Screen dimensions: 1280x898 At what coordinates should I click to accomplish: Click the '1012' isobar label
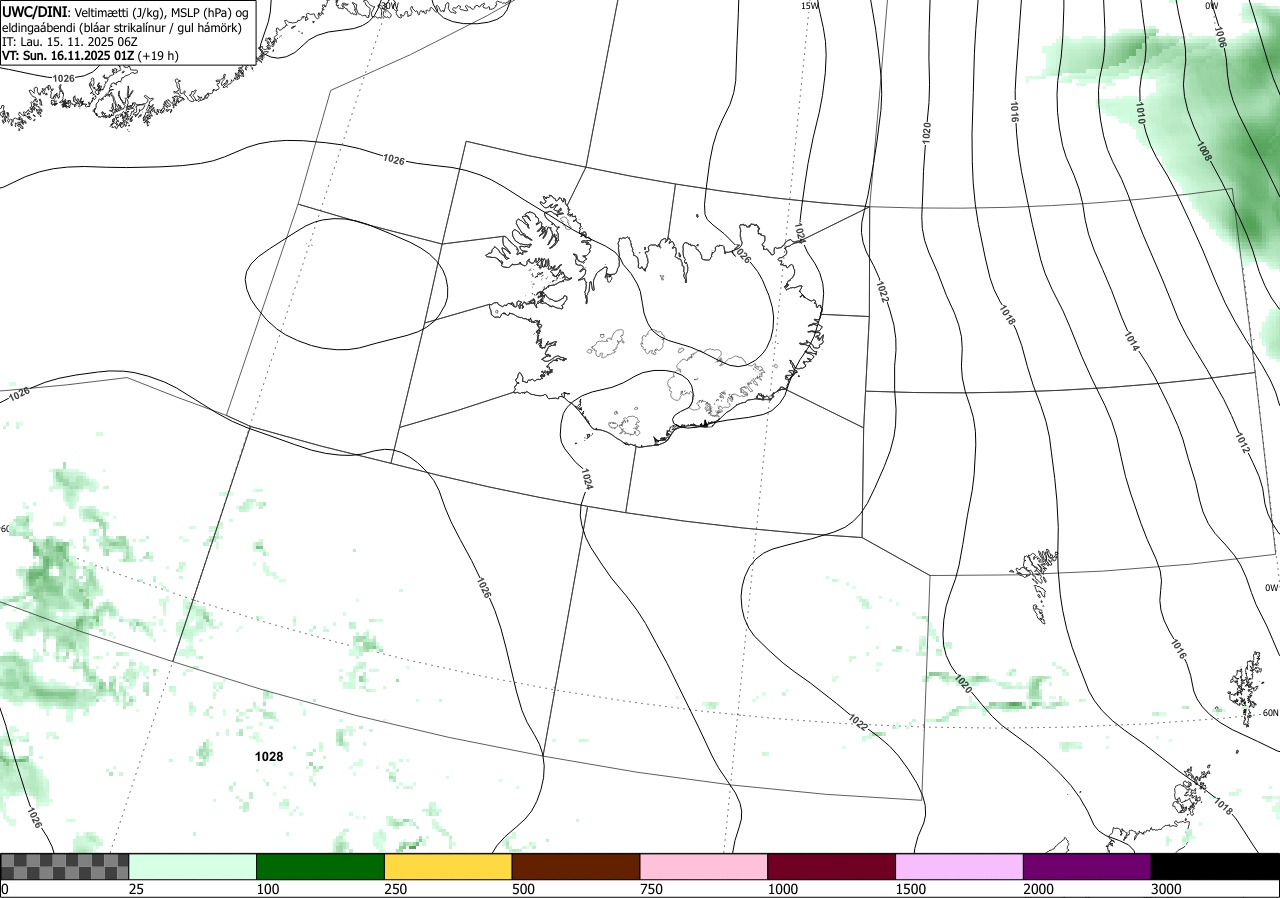1241,443
